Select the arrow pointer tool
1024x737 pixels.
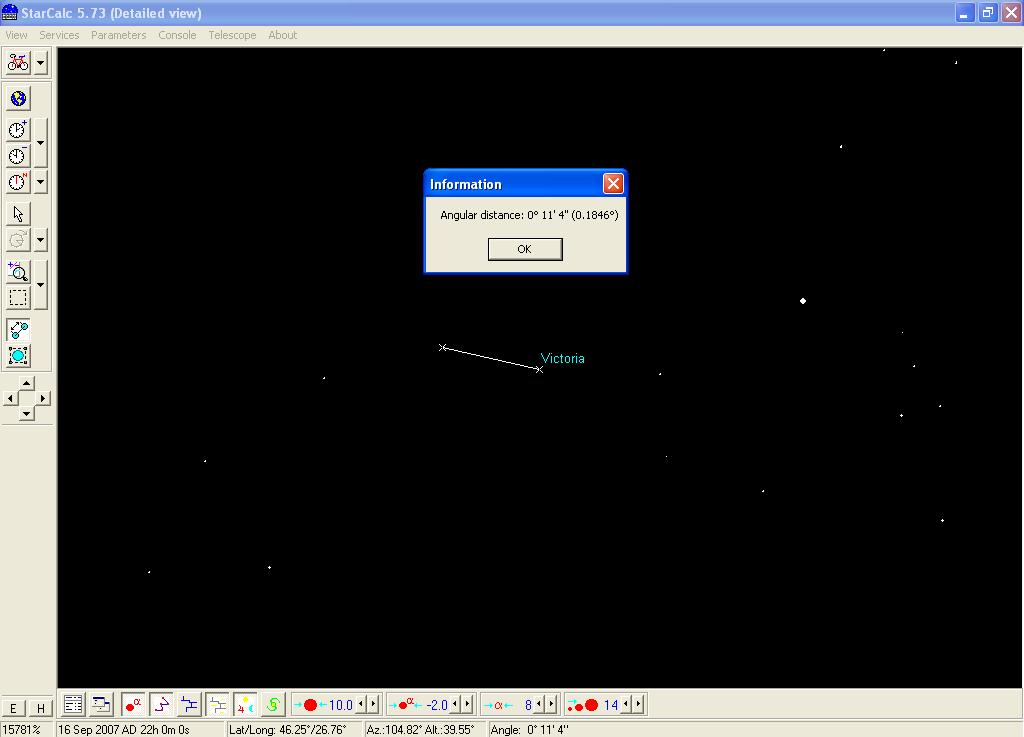coord(18,214)
